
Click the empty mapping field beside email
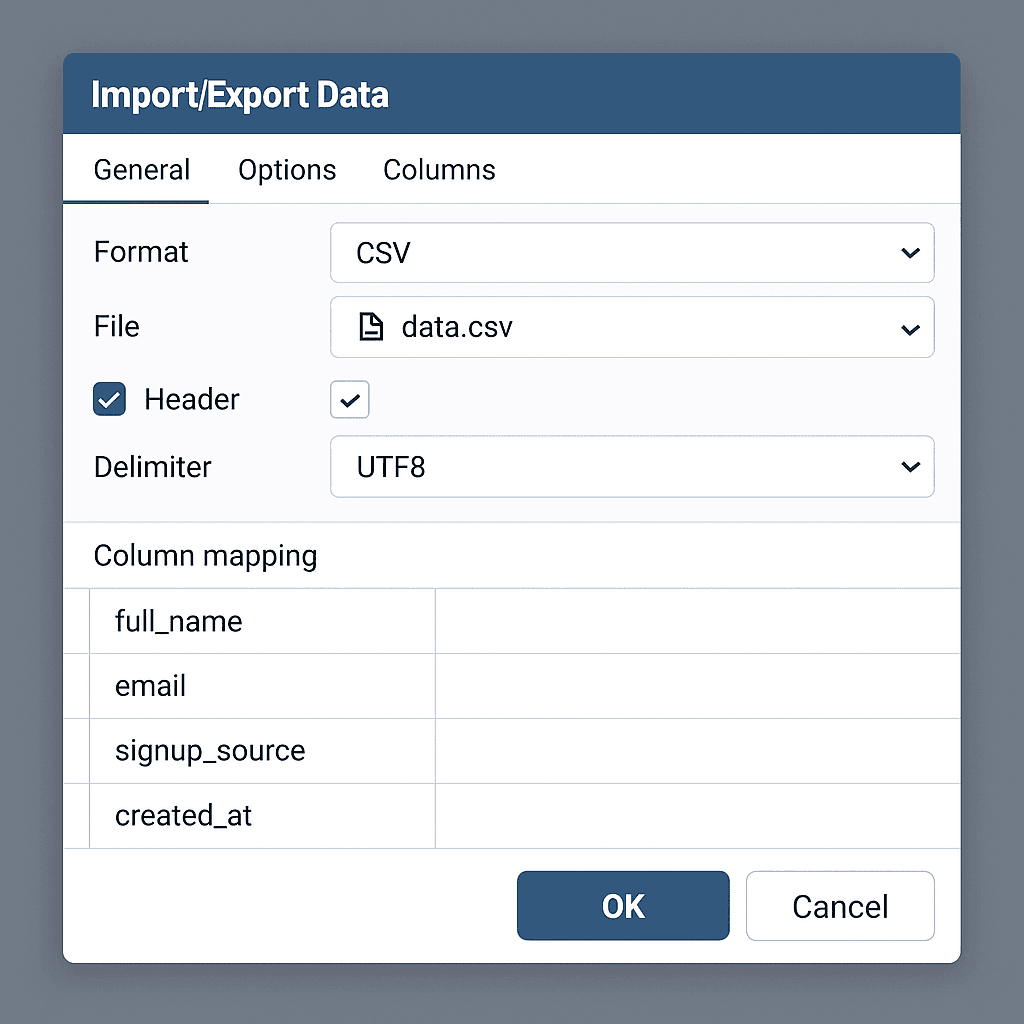pos(697,686)
